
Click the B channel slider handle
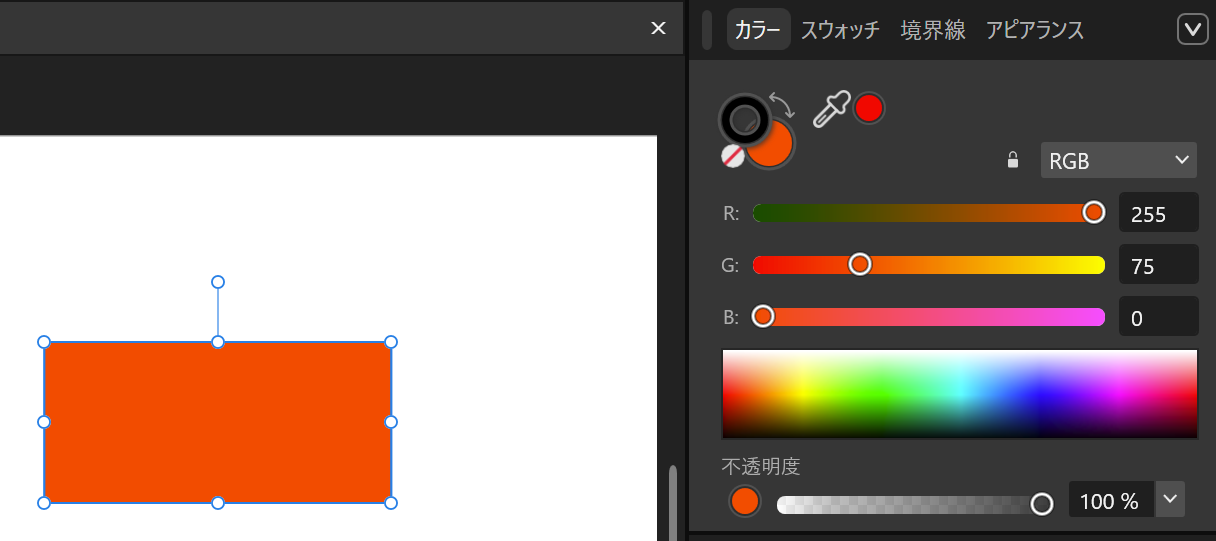pos(763,316)
